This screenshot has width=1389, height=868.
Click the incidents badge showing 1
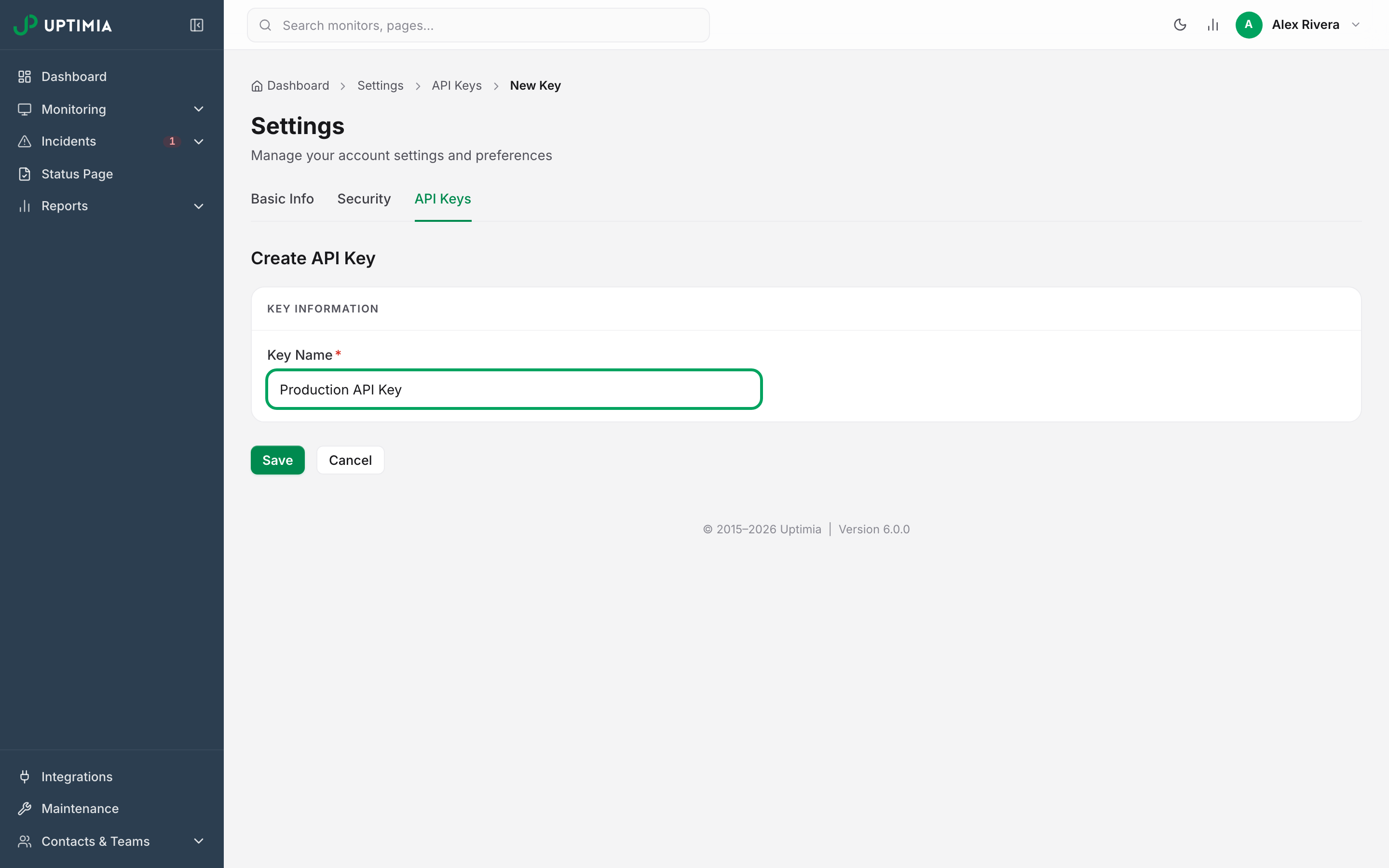[x=172, y=141]
